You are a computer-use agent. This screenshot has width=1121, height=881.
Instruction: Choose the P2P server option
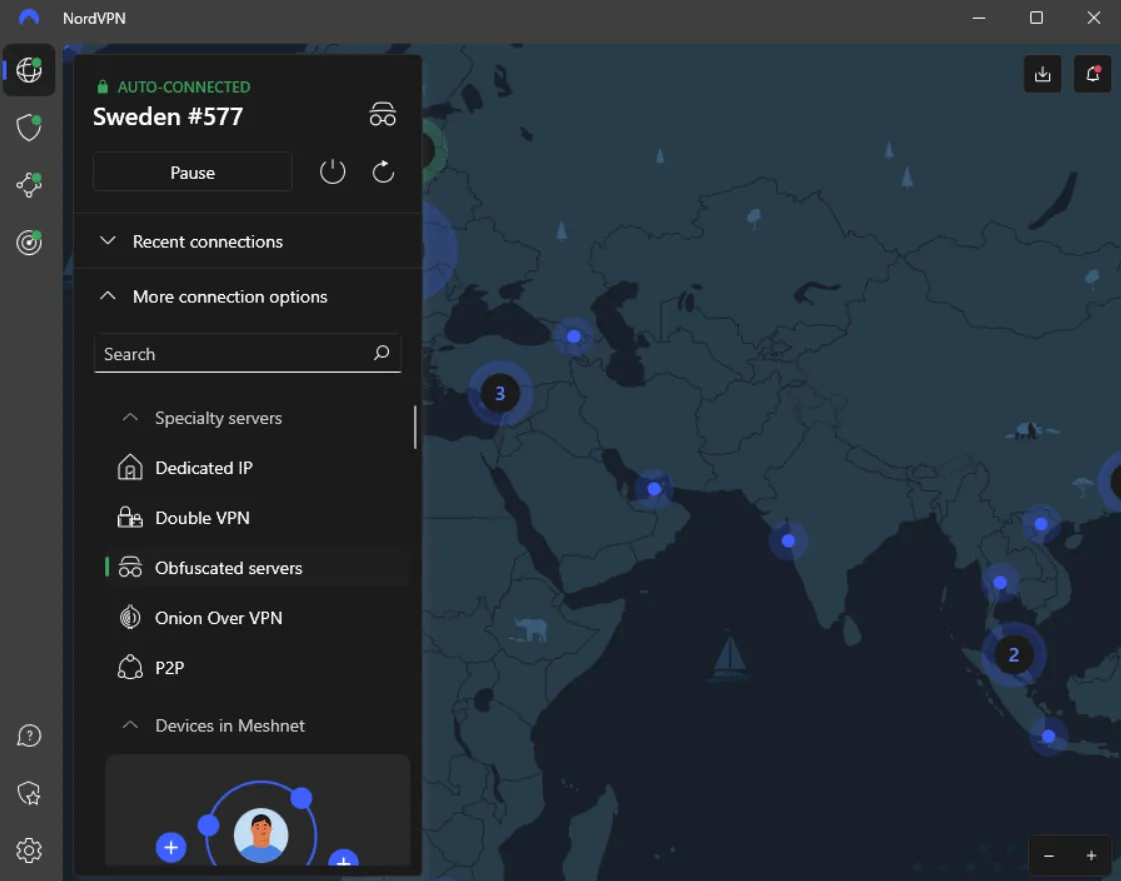pos(169,668)
